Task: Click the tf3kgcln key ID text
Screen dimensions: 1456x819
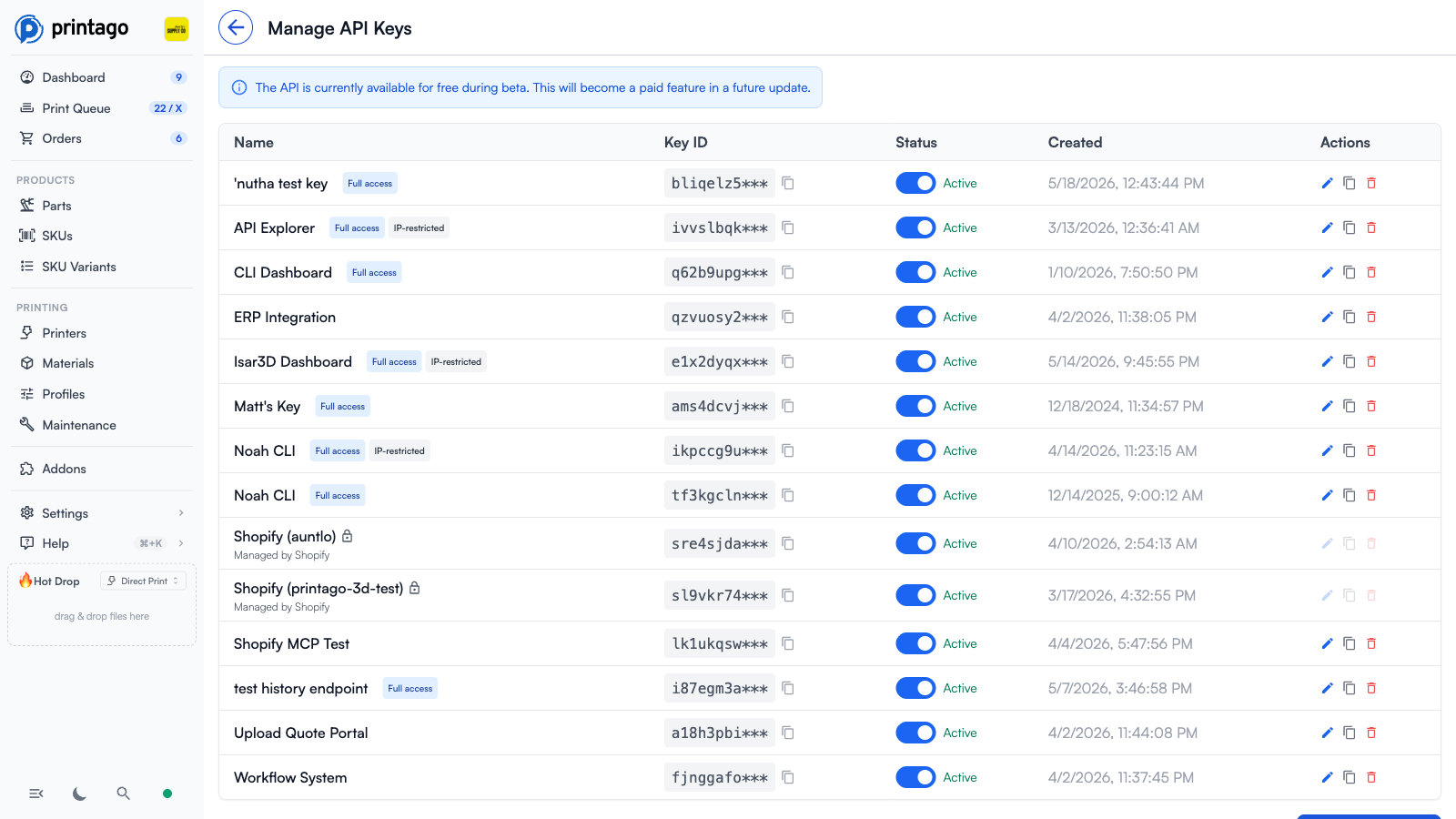Action: (720, 496)
